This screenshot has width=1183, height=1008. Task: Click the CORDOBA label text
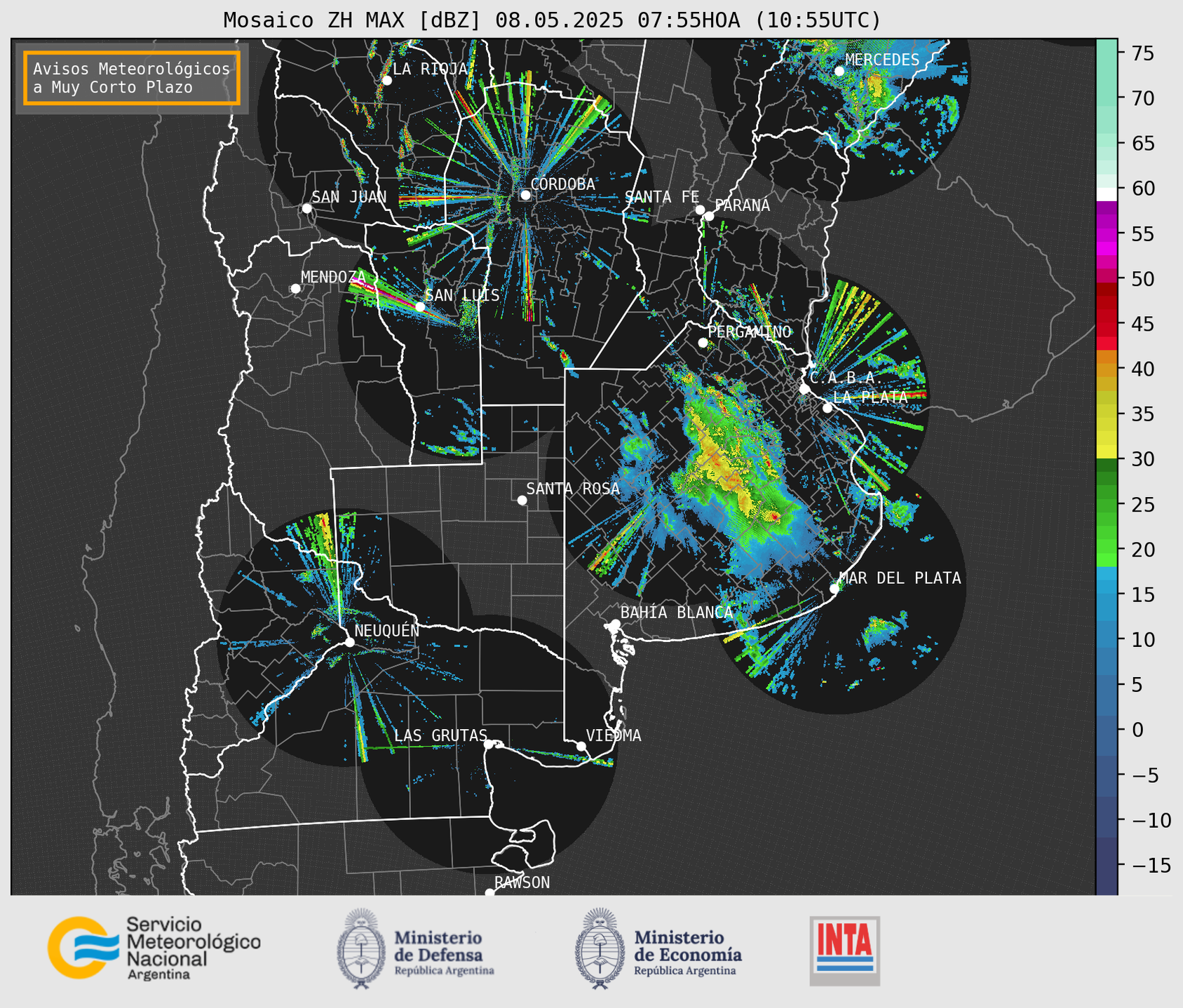563,184
